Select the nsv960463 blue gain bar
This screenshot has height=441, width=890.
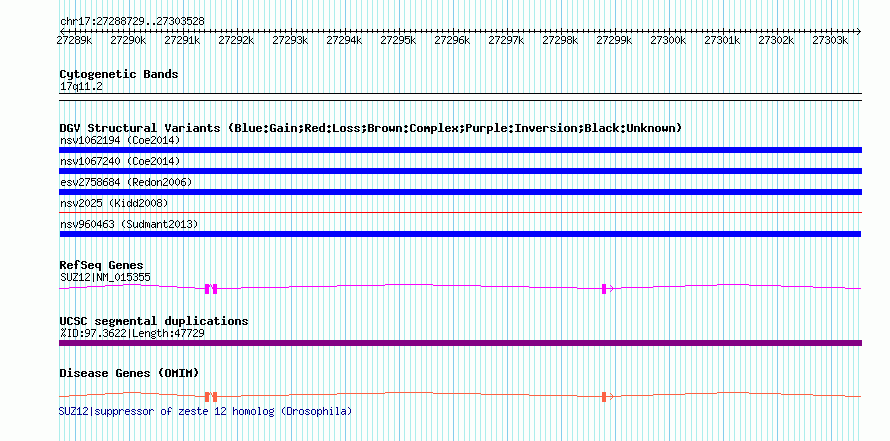pos(460,234)
